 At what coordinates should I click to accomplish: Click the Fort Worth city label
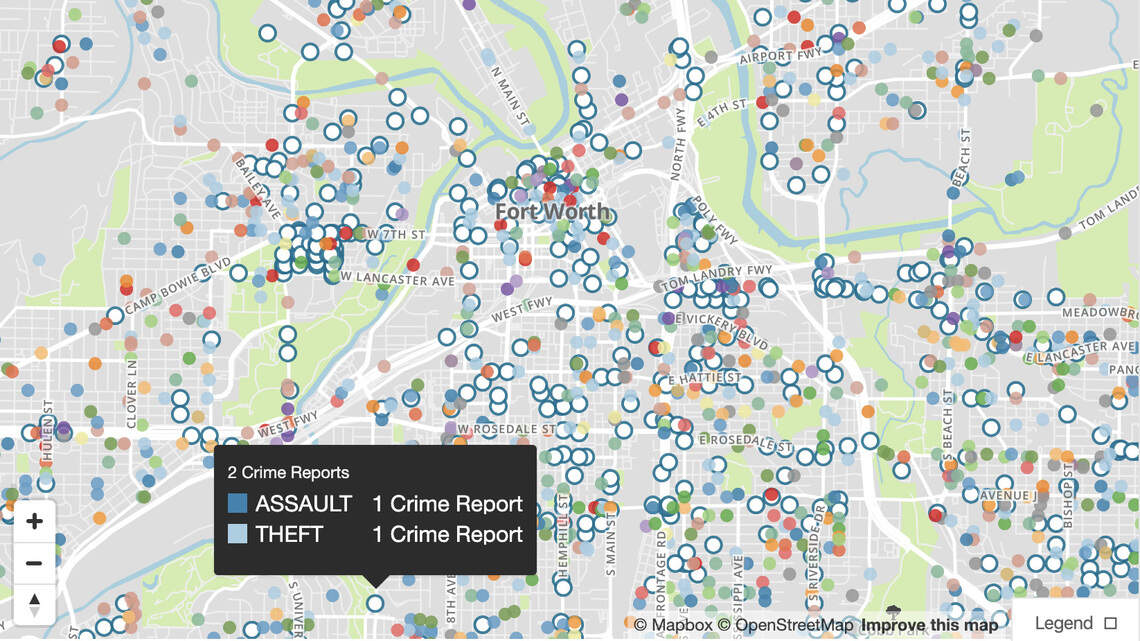pos(553,211)
